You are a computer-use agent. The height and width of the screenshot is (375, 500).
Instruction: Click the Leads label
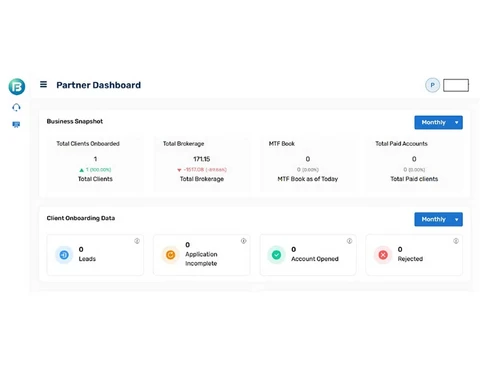87,259
